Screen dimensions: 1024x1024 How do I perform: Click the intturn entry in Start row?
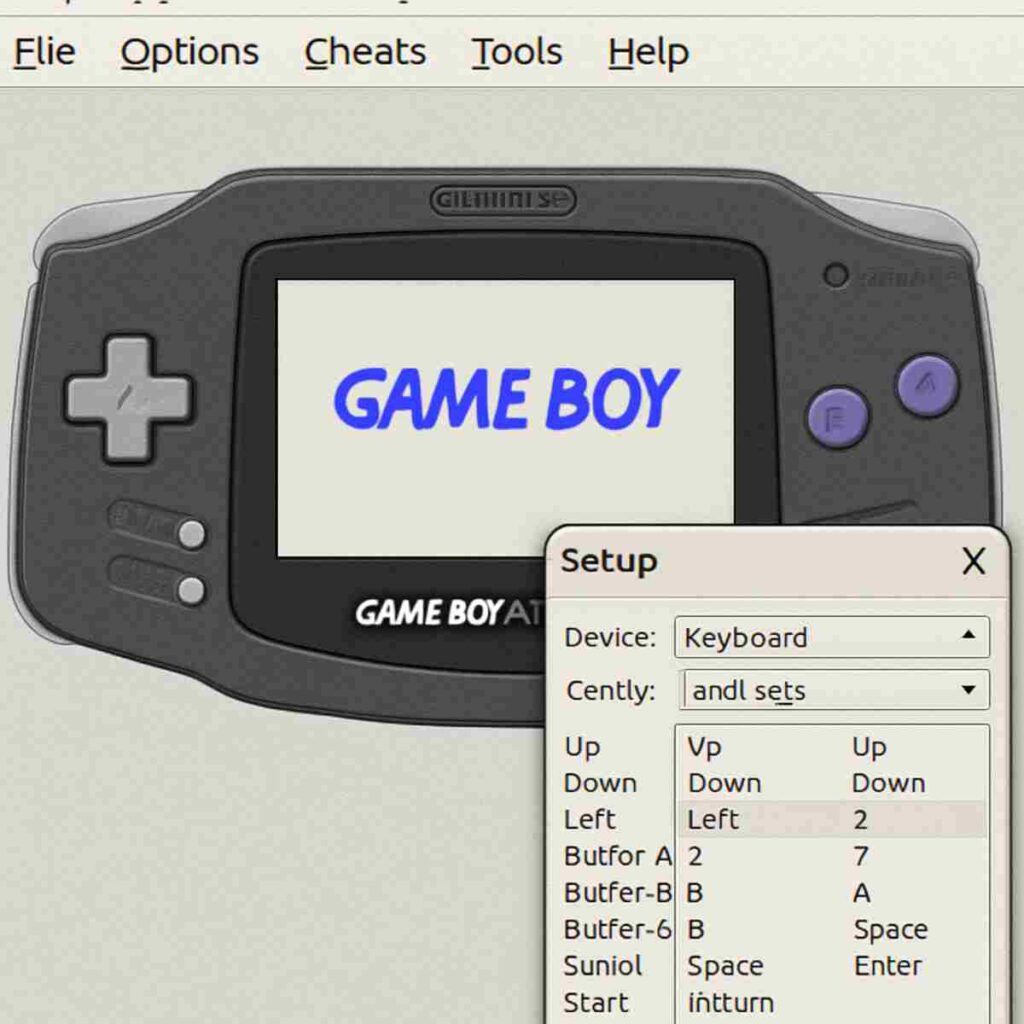(730, 1002)
